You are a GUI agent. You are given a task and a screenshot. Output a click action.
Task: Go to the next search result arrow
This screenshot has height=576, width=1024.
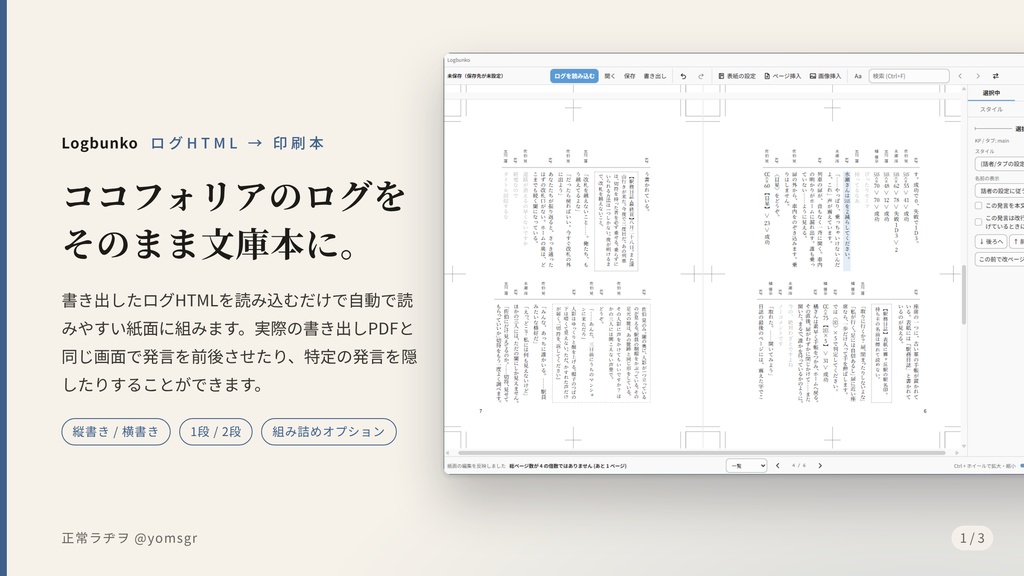[978, 76]
